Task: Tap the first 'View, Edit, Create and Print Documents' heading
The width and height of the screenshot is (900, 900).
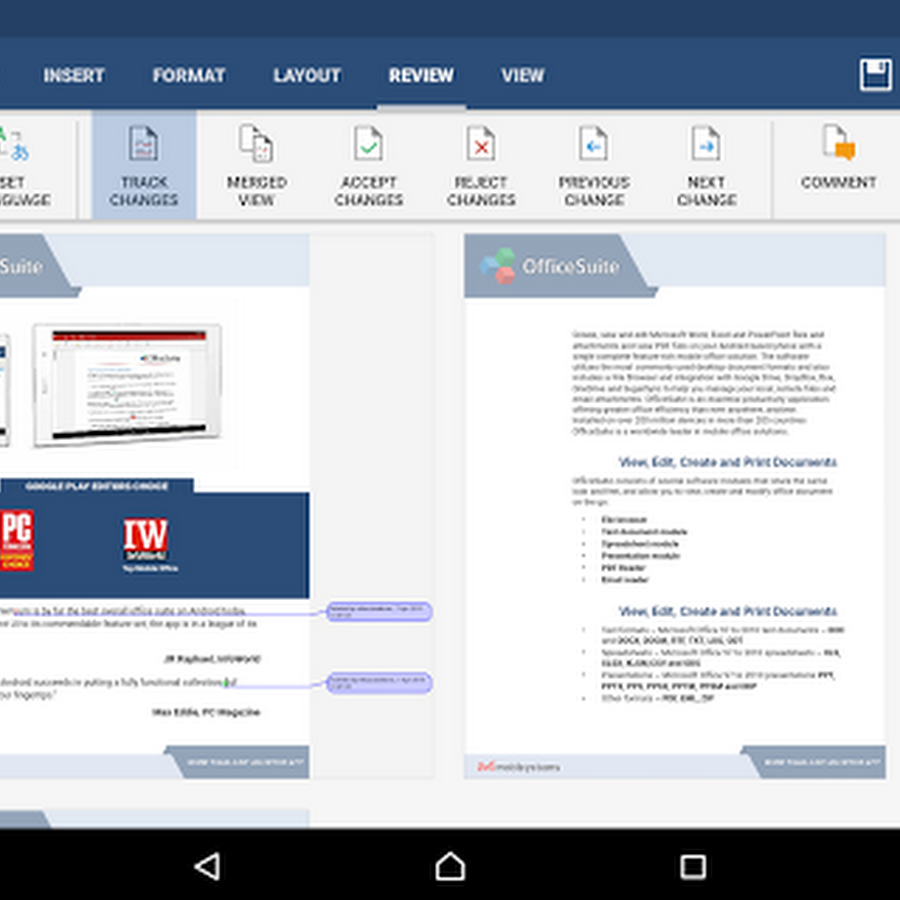Action: click(x=727, y=462)
